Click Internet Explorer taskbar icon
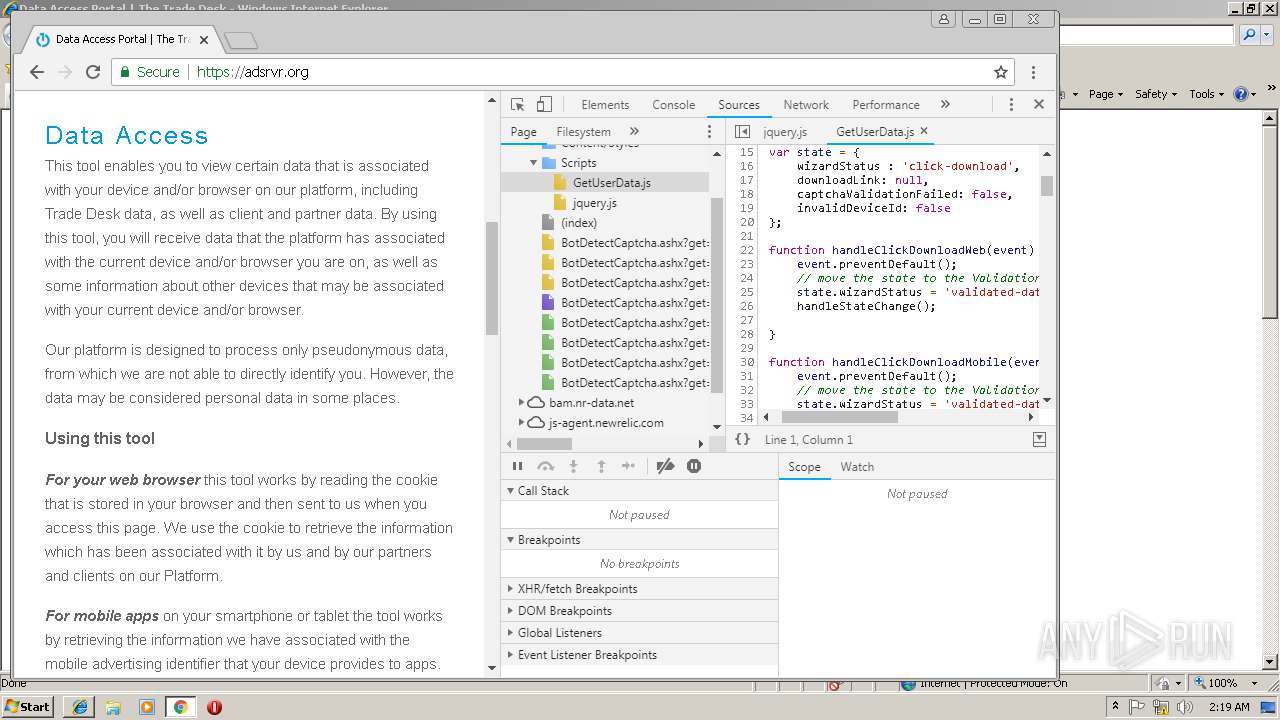The width and height of the screenshot is (1280, 720). coord(79,707)
